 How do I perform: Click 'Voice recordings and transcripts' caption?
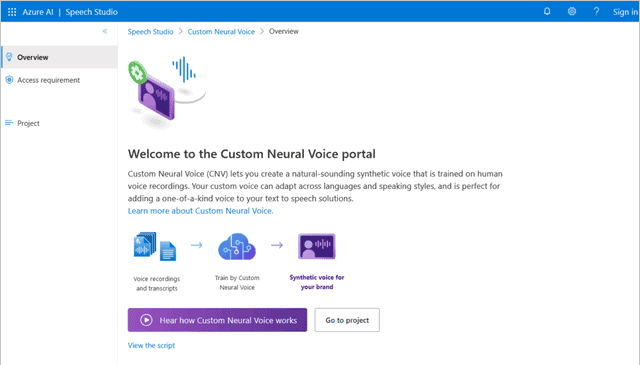(x=156, y=283)
